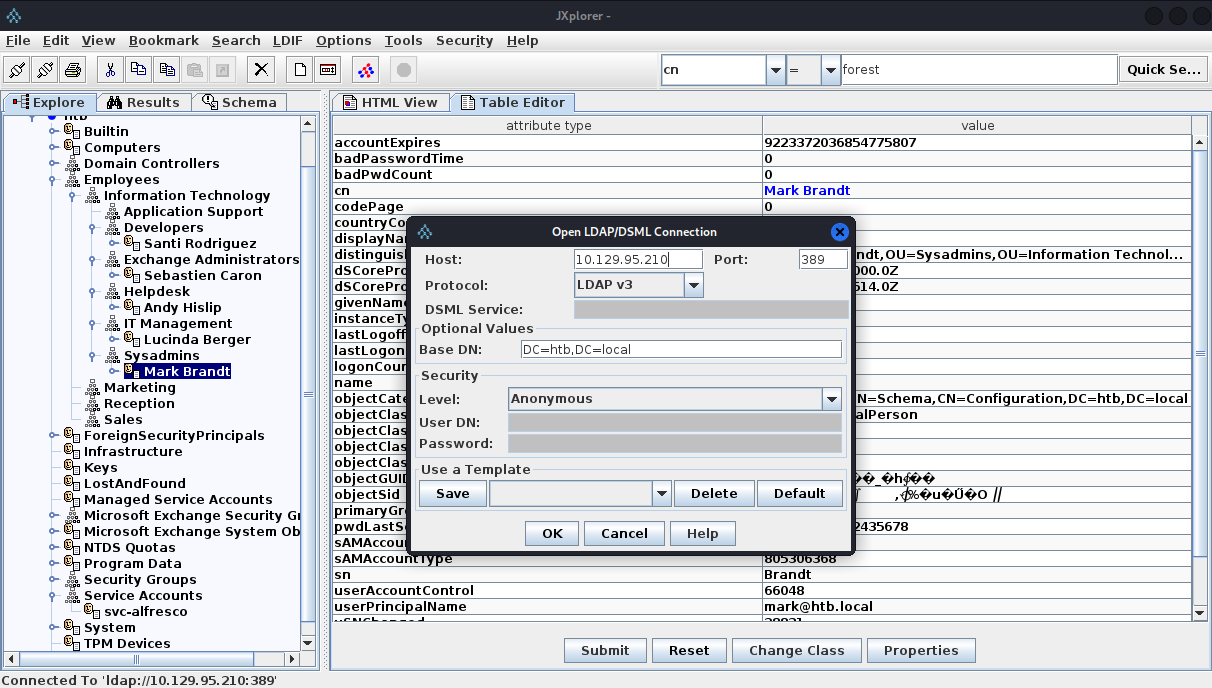Collapse the Sysadmins tree node
The image size is (1212, 688).
tap(93, 356)
